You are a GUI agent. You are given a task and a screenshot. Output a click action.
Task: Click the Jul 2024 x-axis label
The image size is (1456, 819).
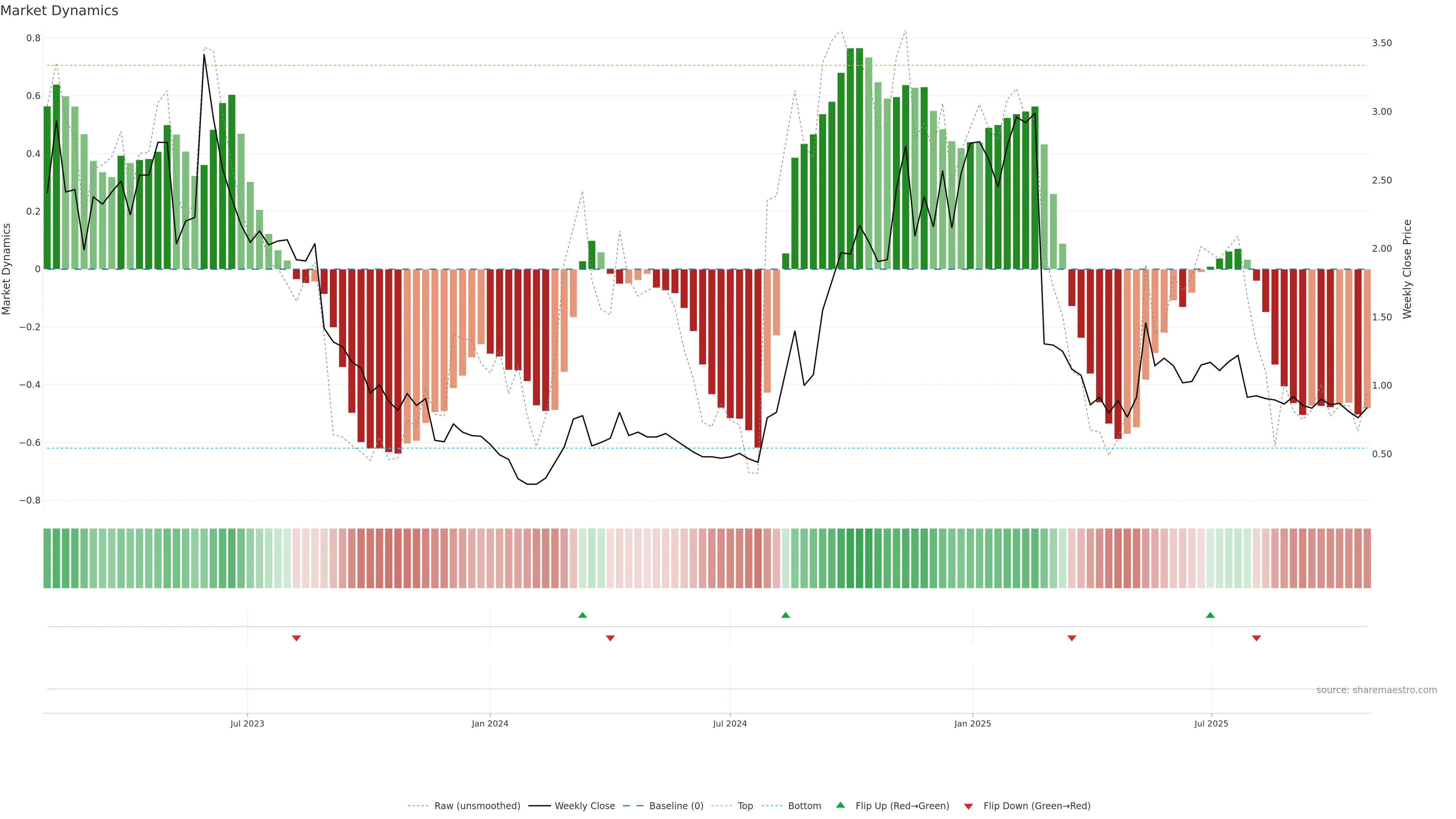click(730, 723)
